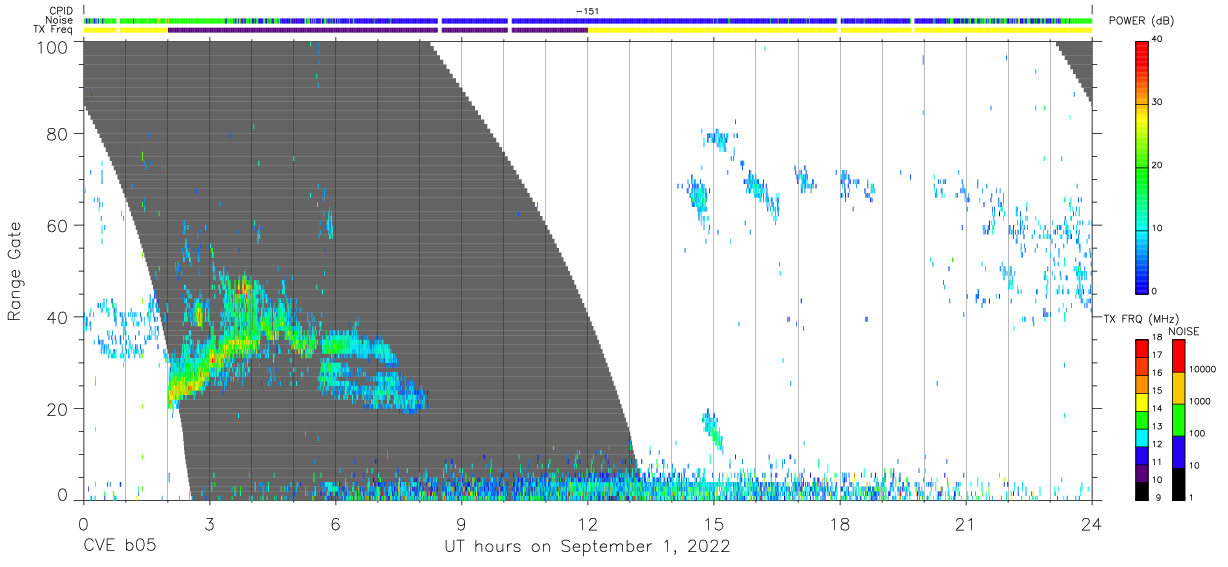Click the POWER (dB) colorbar title
The height and width of the screenshot is (567, 1228).
click(1141, 21)
